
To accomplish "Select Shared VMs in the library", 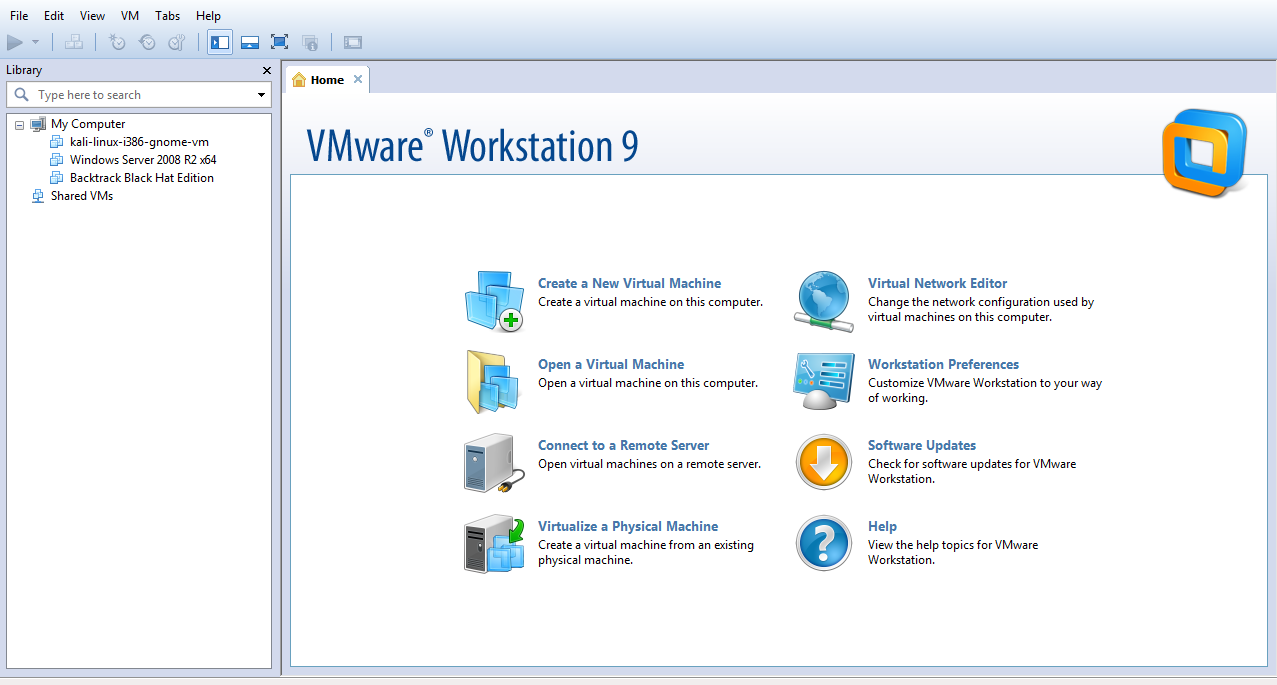I will (82, 196).
